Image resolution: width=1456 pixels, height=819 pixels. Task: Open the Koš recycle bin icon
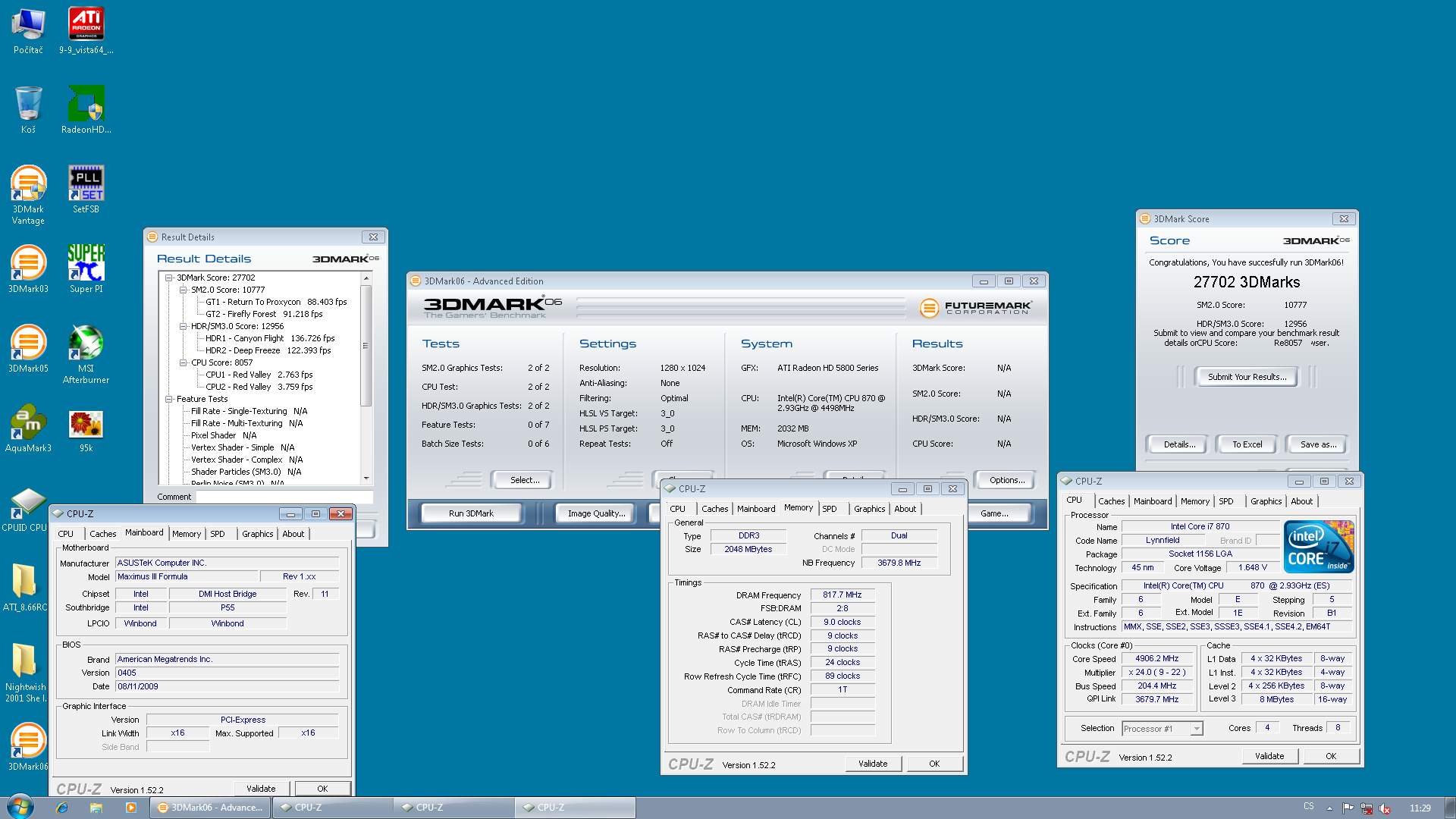28,110
